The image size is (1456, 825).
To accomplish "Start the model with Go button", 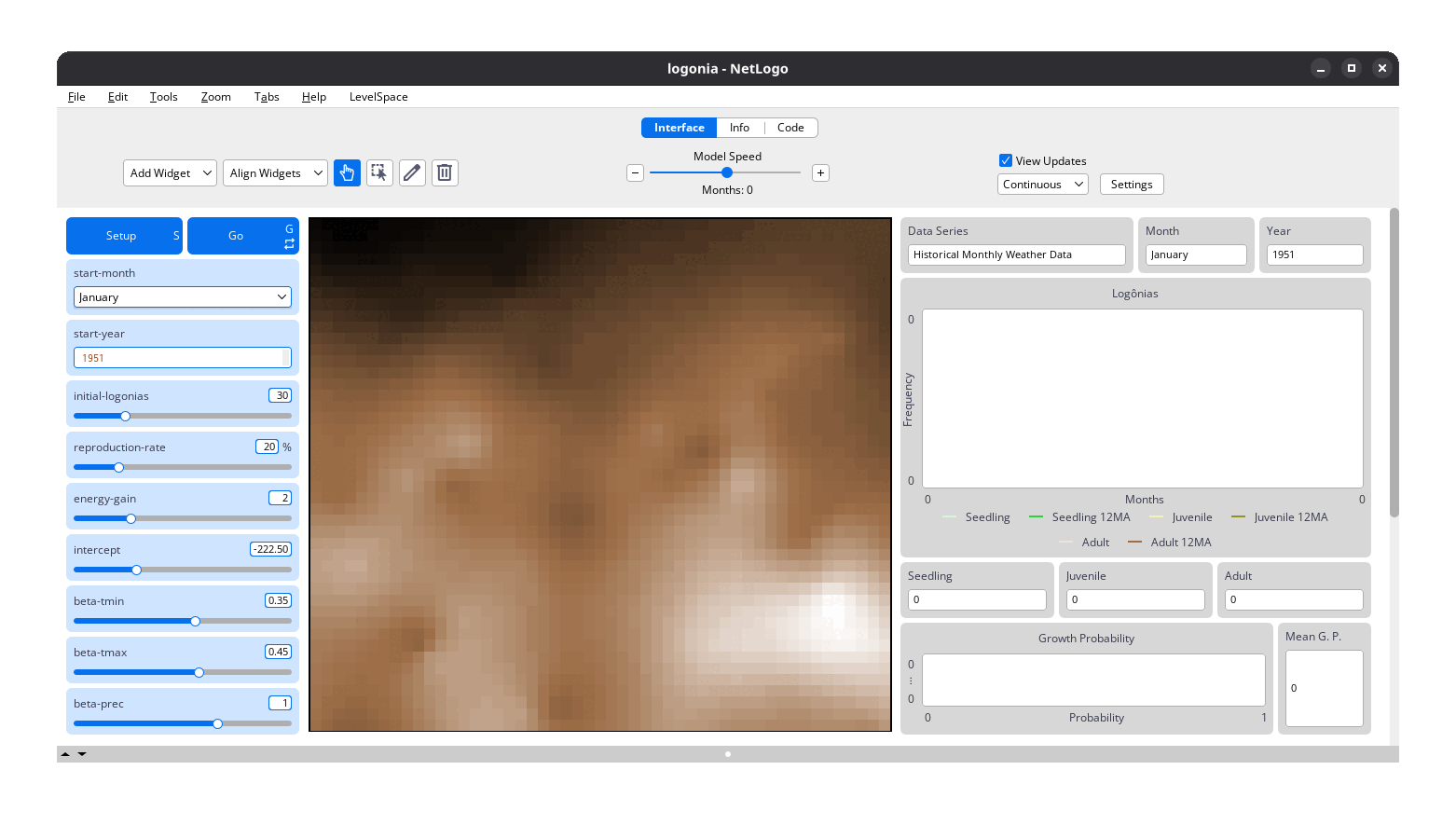I will click(x=237, y=236).
